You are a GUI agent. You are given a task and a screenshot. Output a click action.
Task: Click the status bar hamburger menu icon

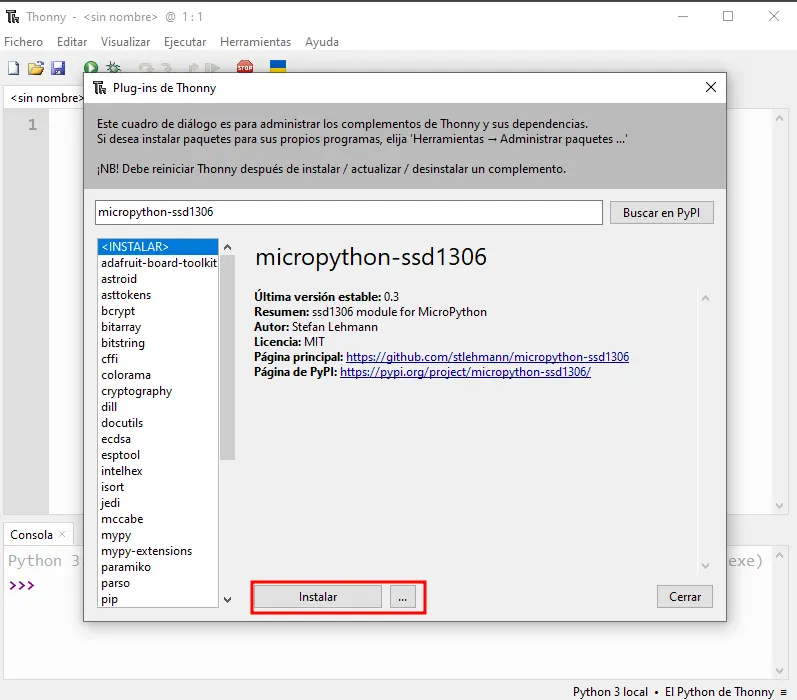(783, 692)
